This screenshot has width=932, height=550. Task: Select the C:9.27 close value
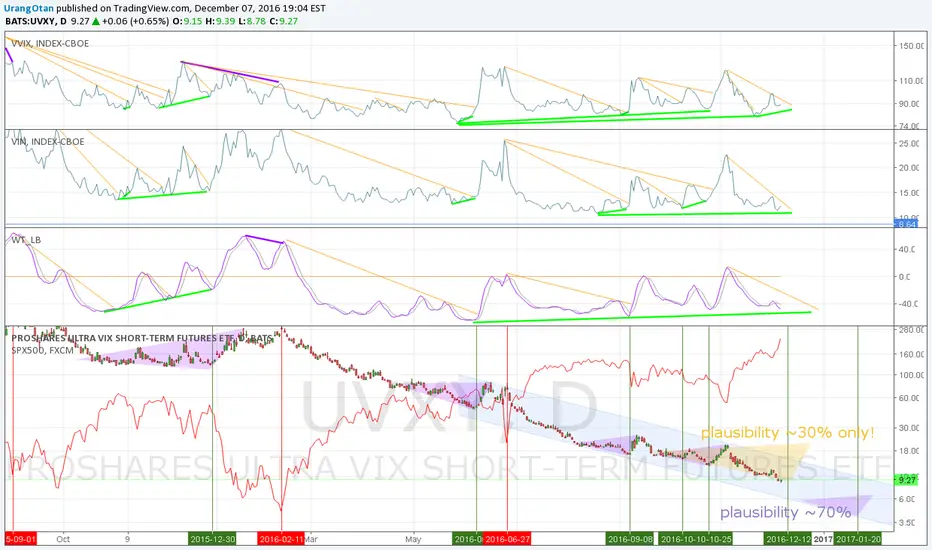[x=284, y=21]
